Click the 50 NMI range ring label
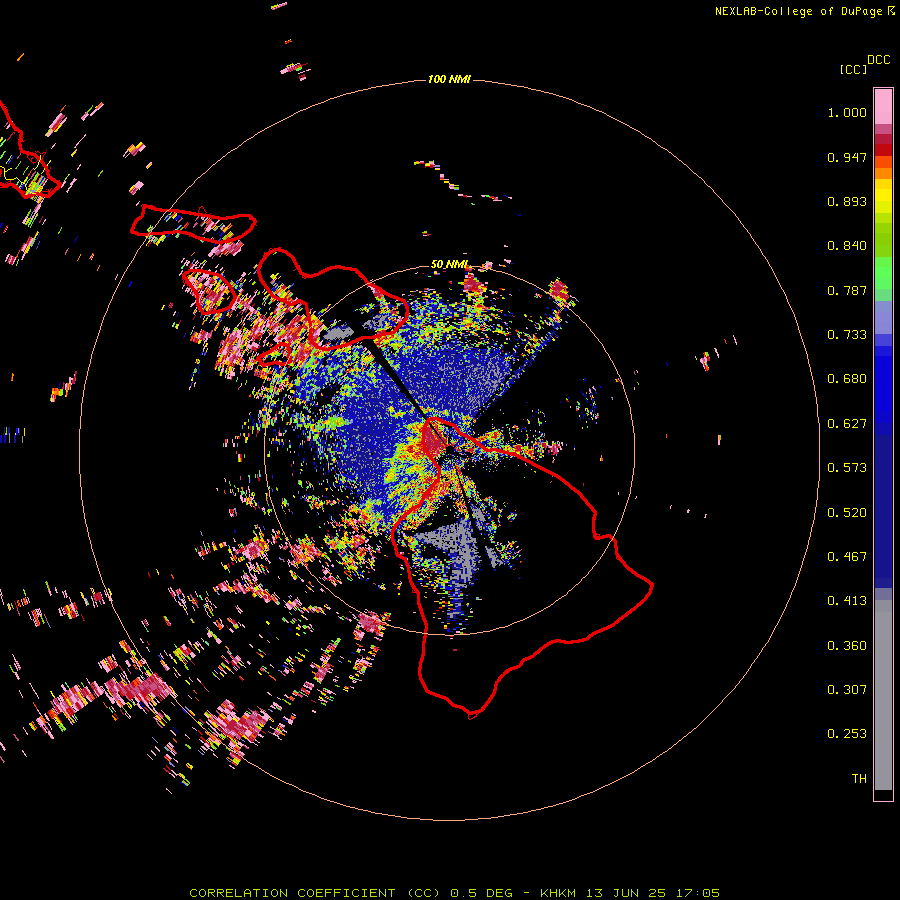This screenshot has height=900, width=900. pos(449,264)
